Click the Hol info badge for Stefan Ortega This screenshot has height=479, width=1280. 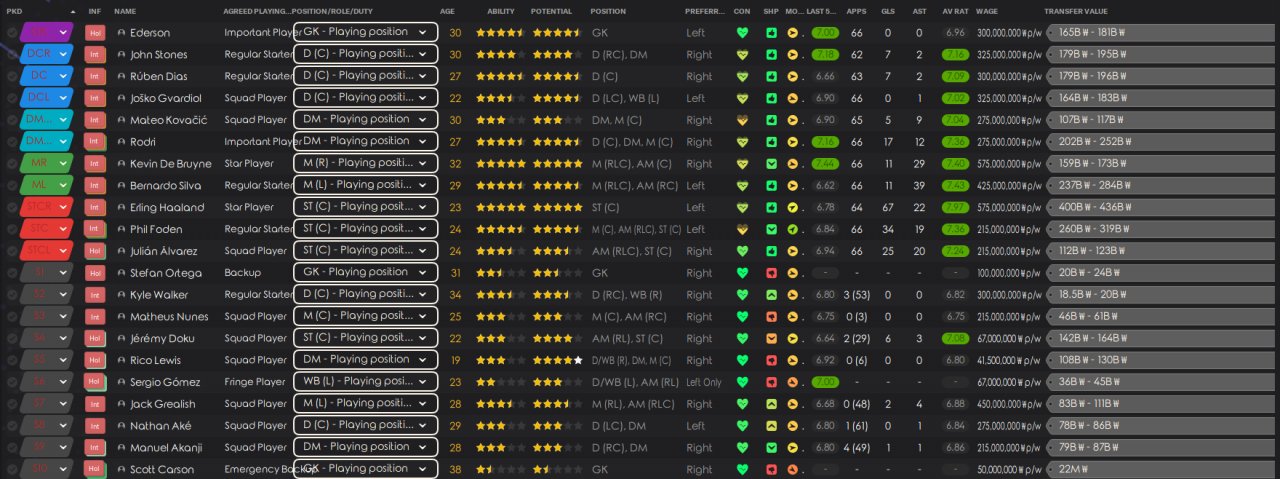95,273
